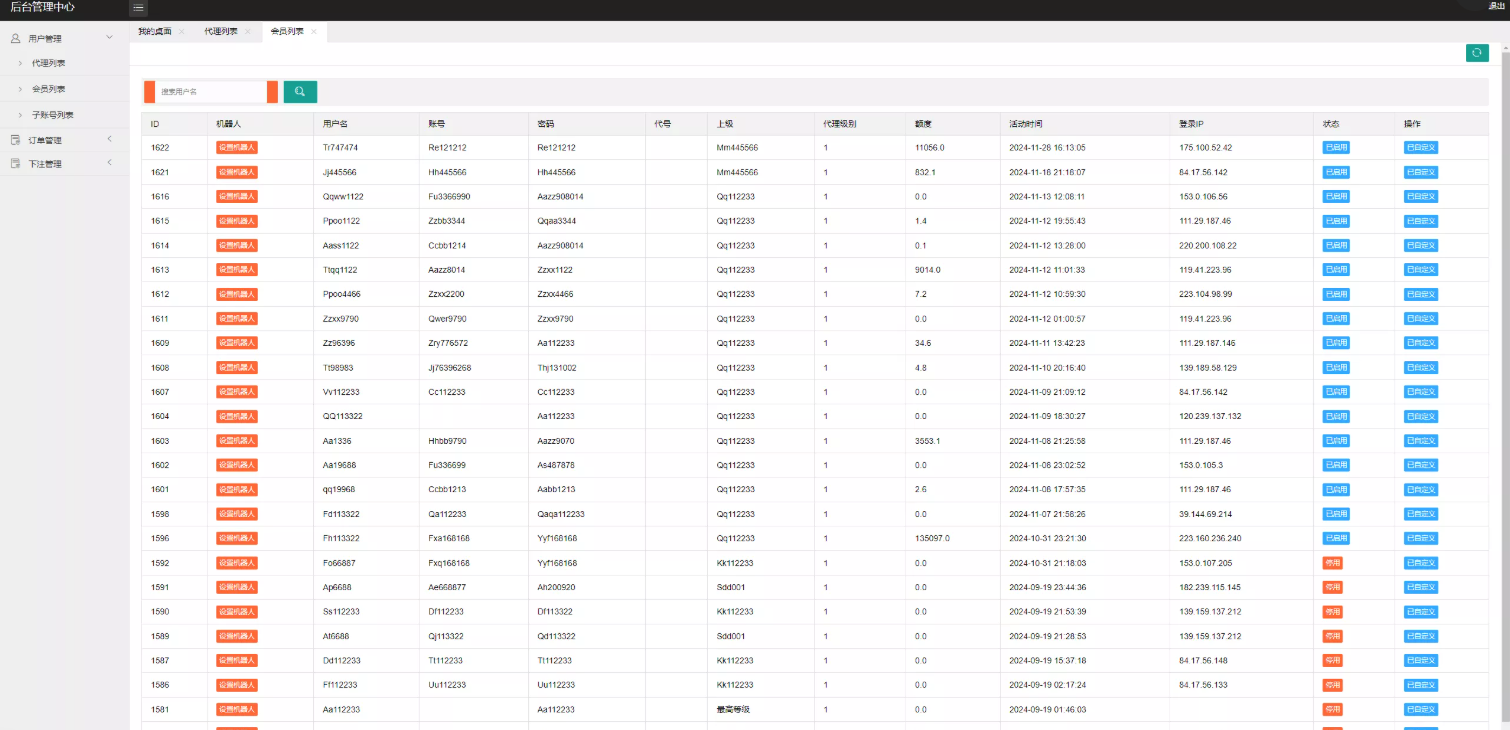This screenshot has width=1510, height=730.
Task: Click the green search magnifier button
Action: click(x=300, y=92)
